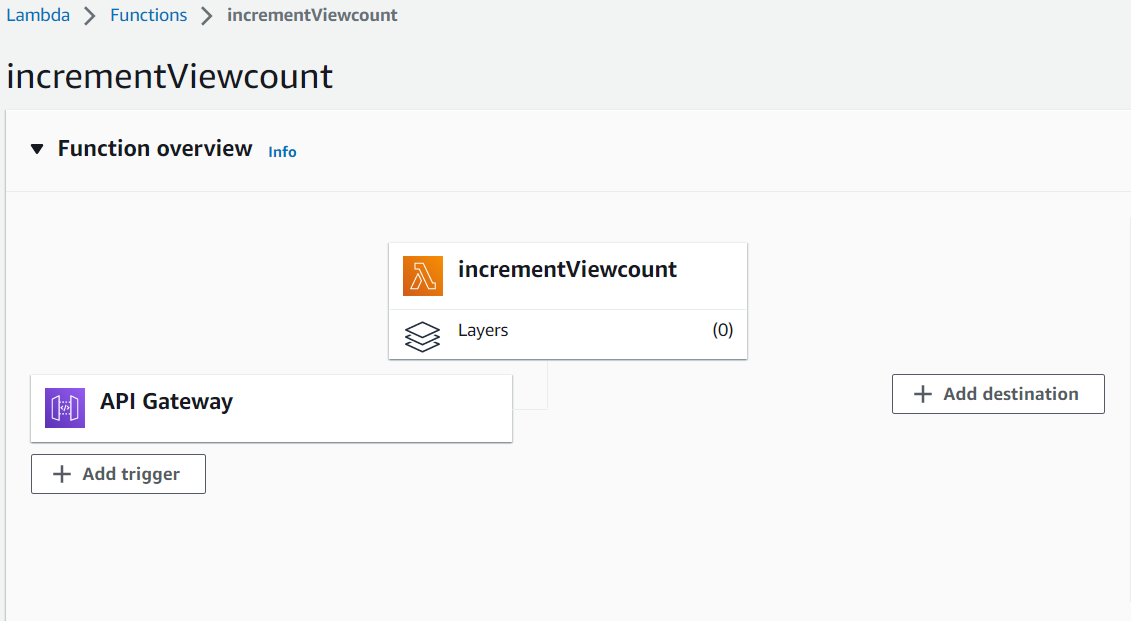
Task: Go to the Functions breadcrumb link
Action: click(x=149, y=15)
